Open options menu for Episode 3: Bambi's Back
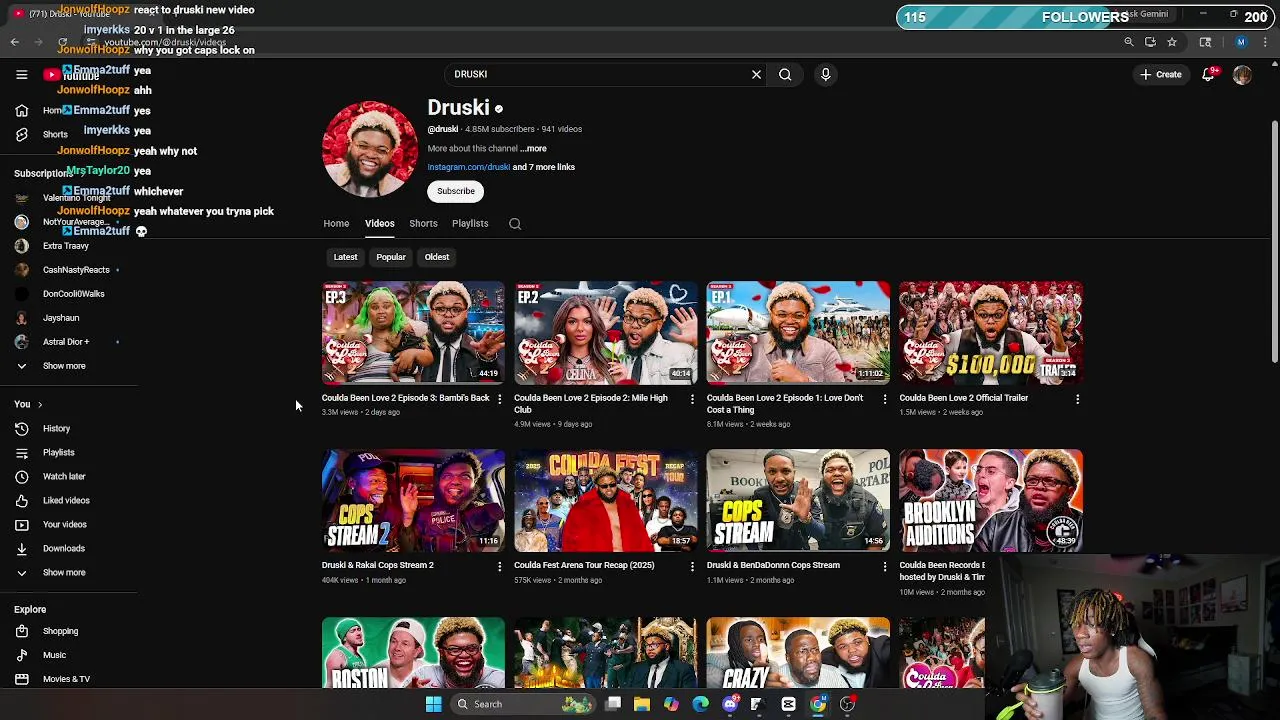This screenshot has width=1280, height=720. coord(500,399)
